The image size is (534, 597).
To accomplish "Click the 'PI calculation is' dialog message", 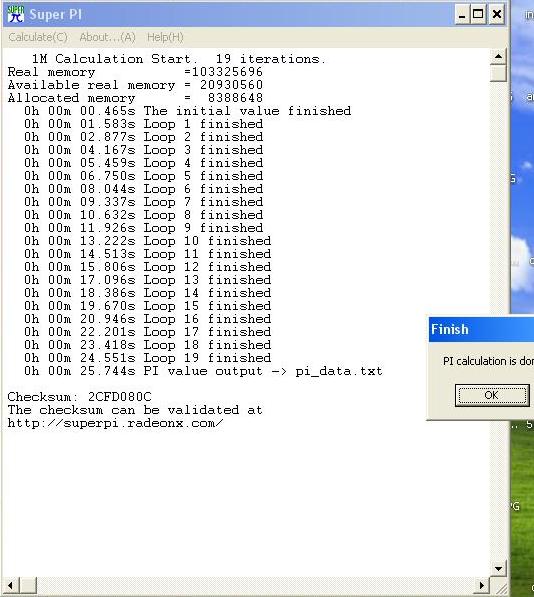I will click(x=488, y=361).
